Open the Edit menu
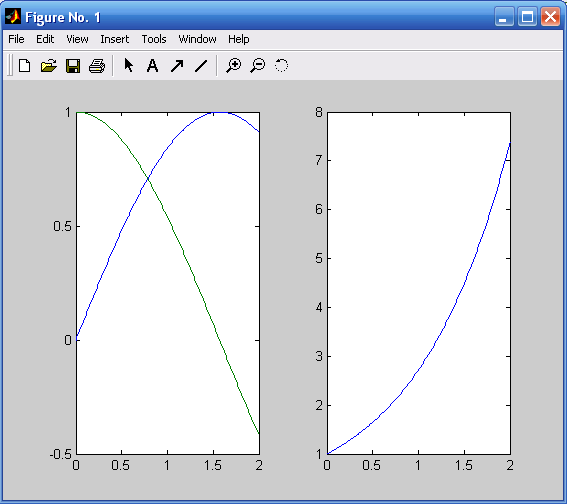Image resolution: width=567 pixels, height=504 pixels. tap(45, 39)
